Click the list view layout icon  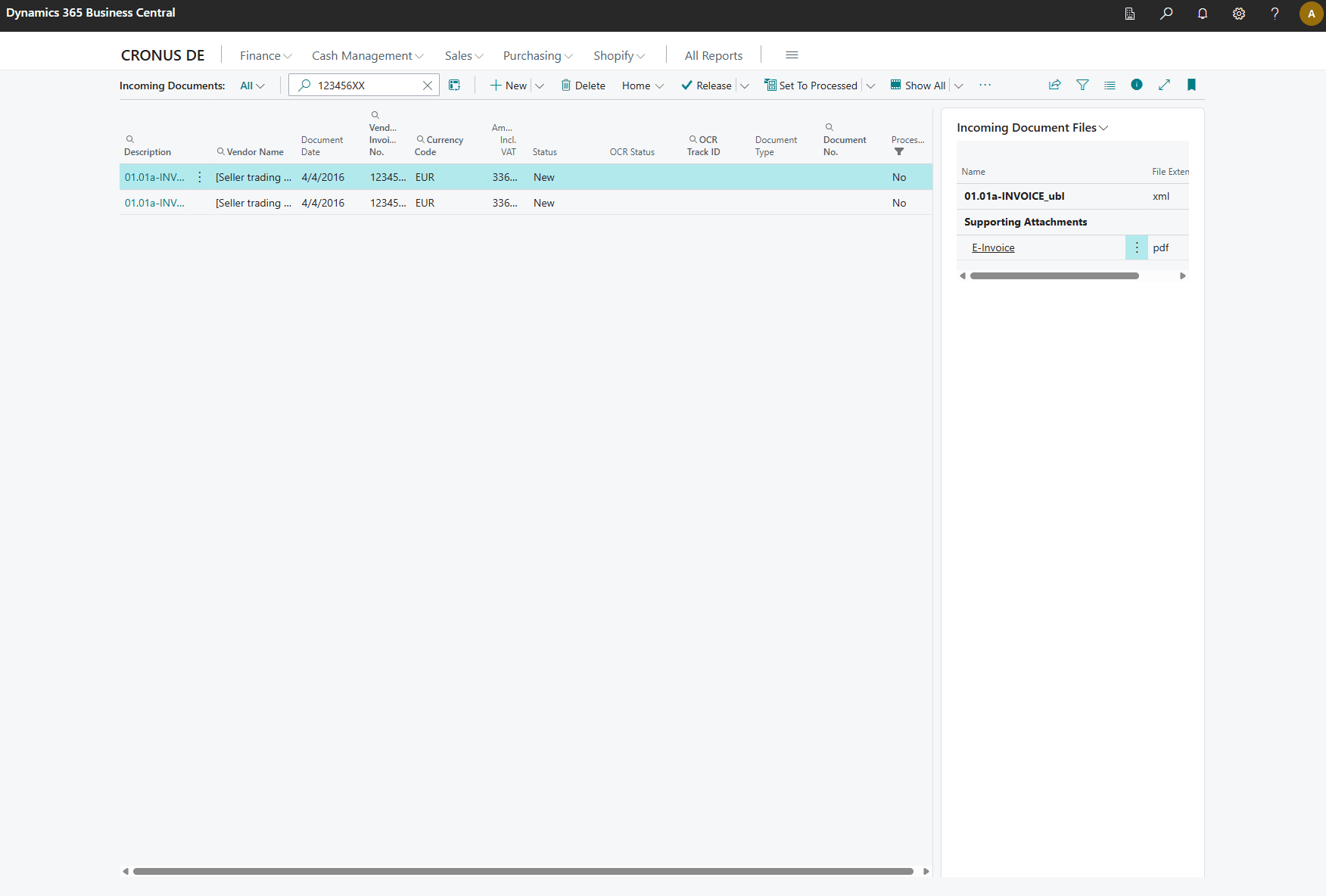(1110, 85)
